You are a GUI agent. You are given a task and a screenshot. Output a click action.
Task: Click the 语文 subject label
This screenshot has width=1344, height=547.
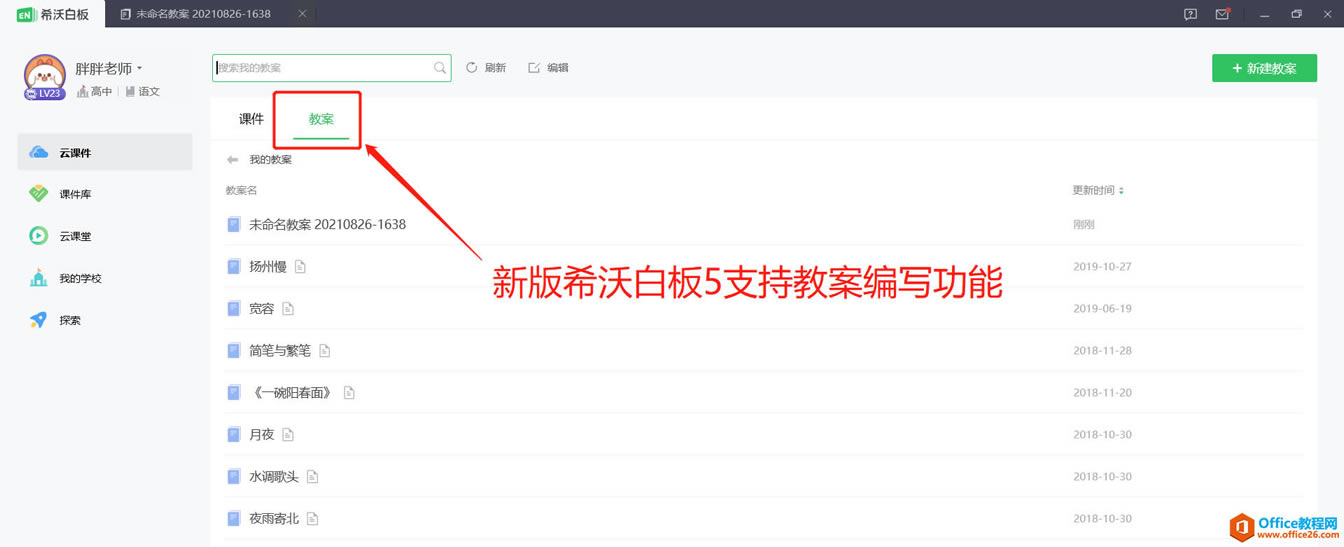coord(143,91)
